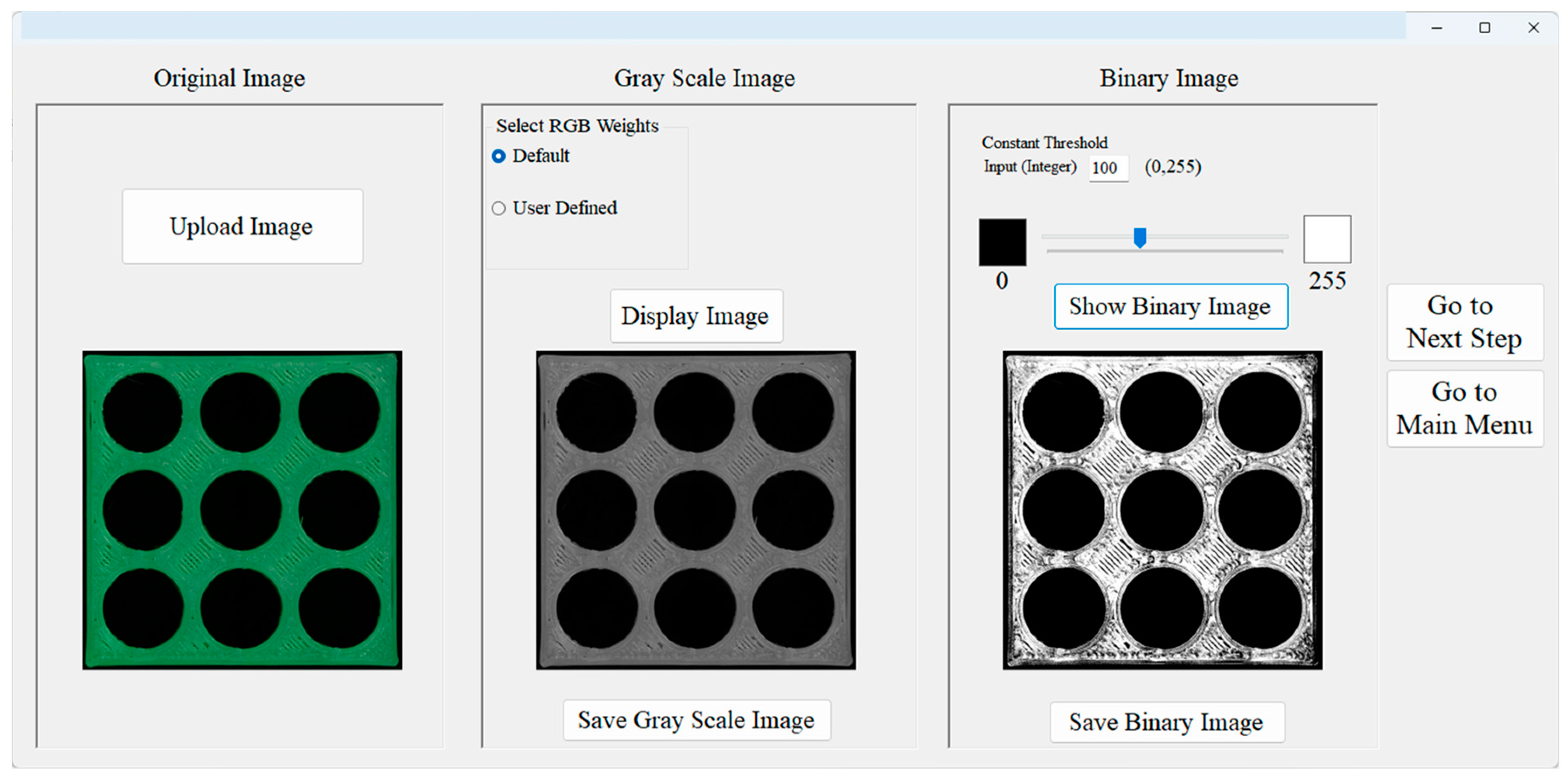1568x780 pixels.
Task: Maximize the application window
Action: tap(1485, 28)
